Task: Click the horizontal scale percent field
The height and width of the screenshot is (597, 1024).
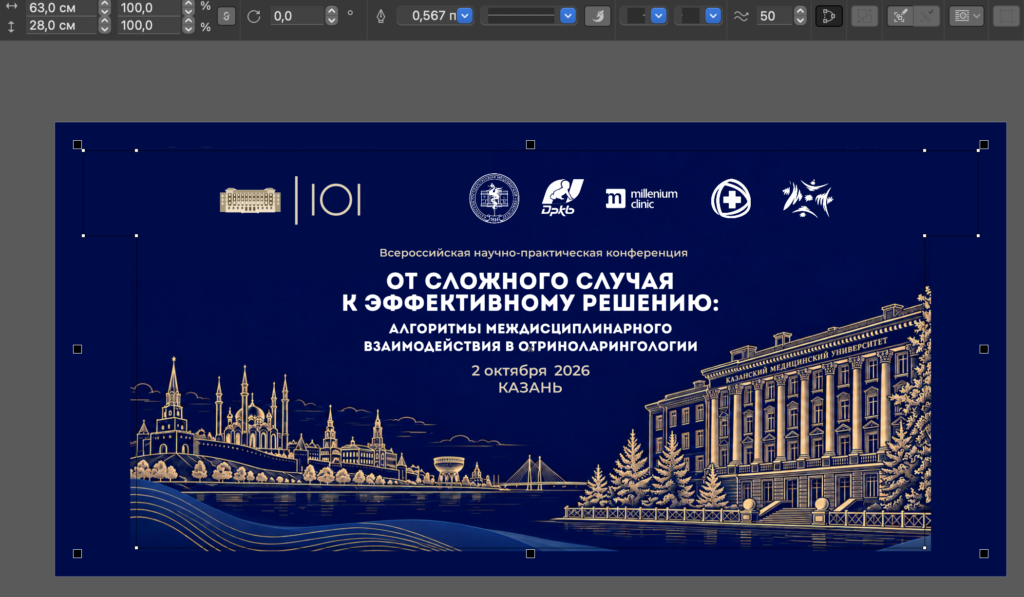Action: (149, 8)
